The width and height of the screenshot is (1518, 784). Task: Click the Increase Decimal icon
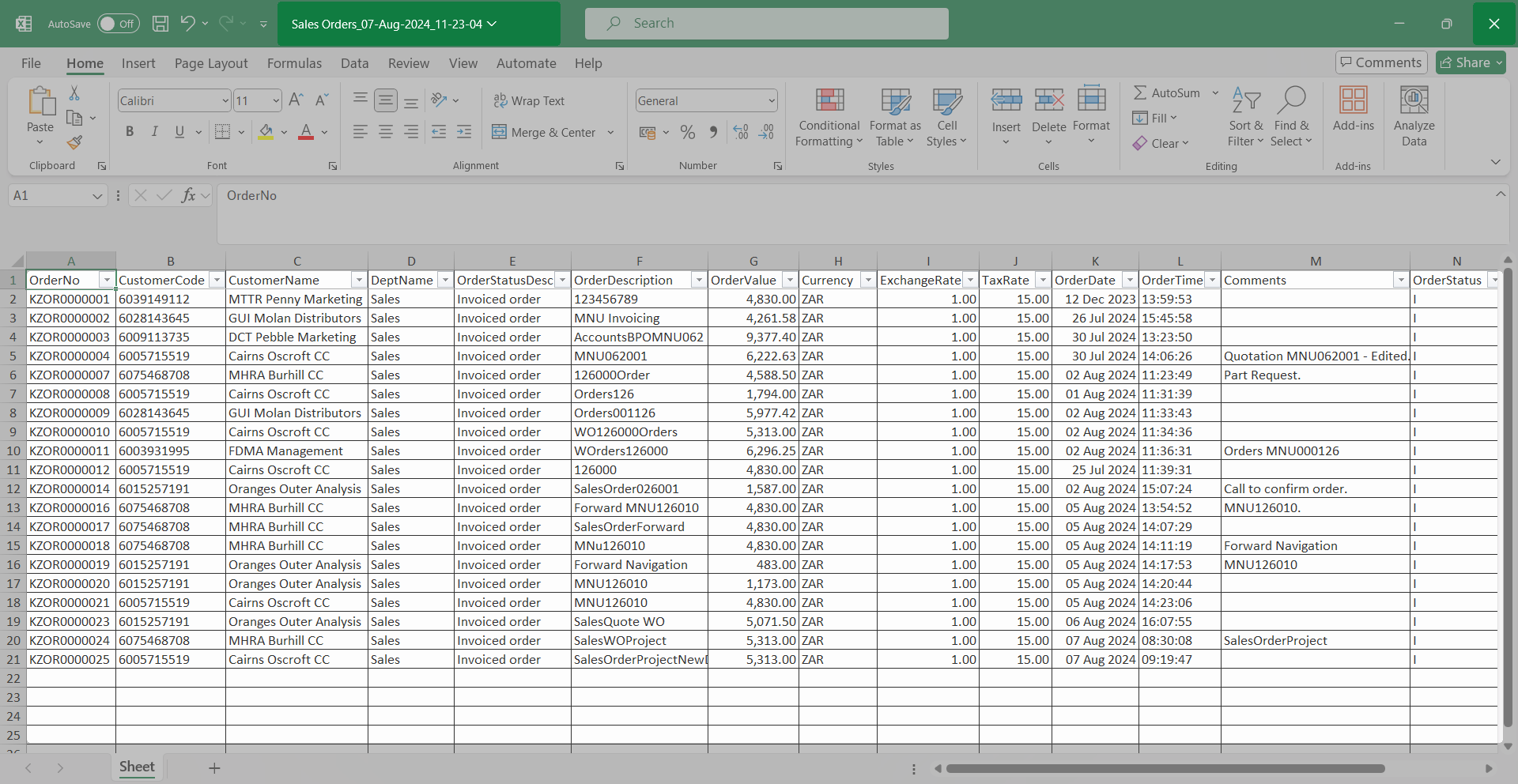click(741, 132)
